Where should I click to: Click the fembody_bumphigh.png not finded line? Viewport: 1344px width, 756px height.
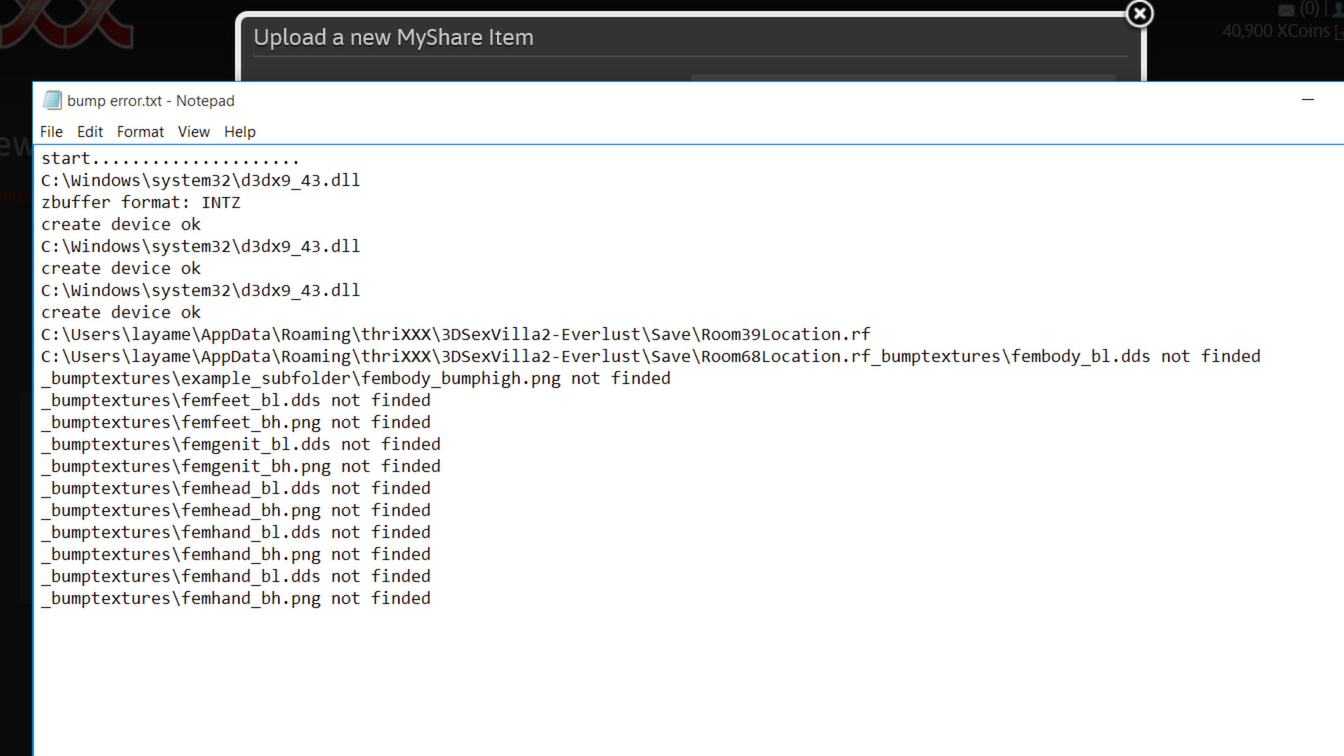tap(356, 378)
